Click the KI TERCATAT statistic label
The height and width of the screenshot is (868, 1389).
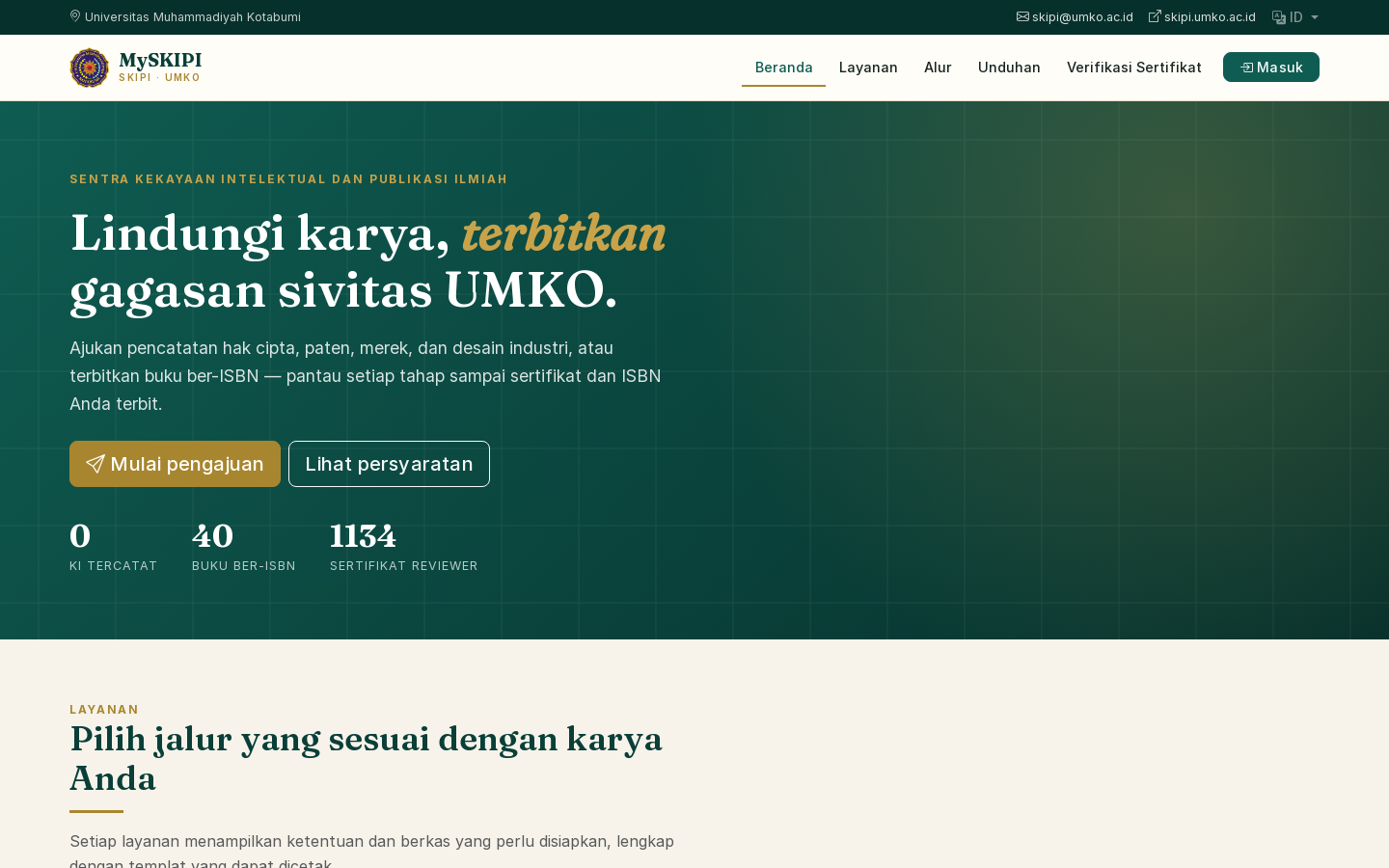pos(113,566)
